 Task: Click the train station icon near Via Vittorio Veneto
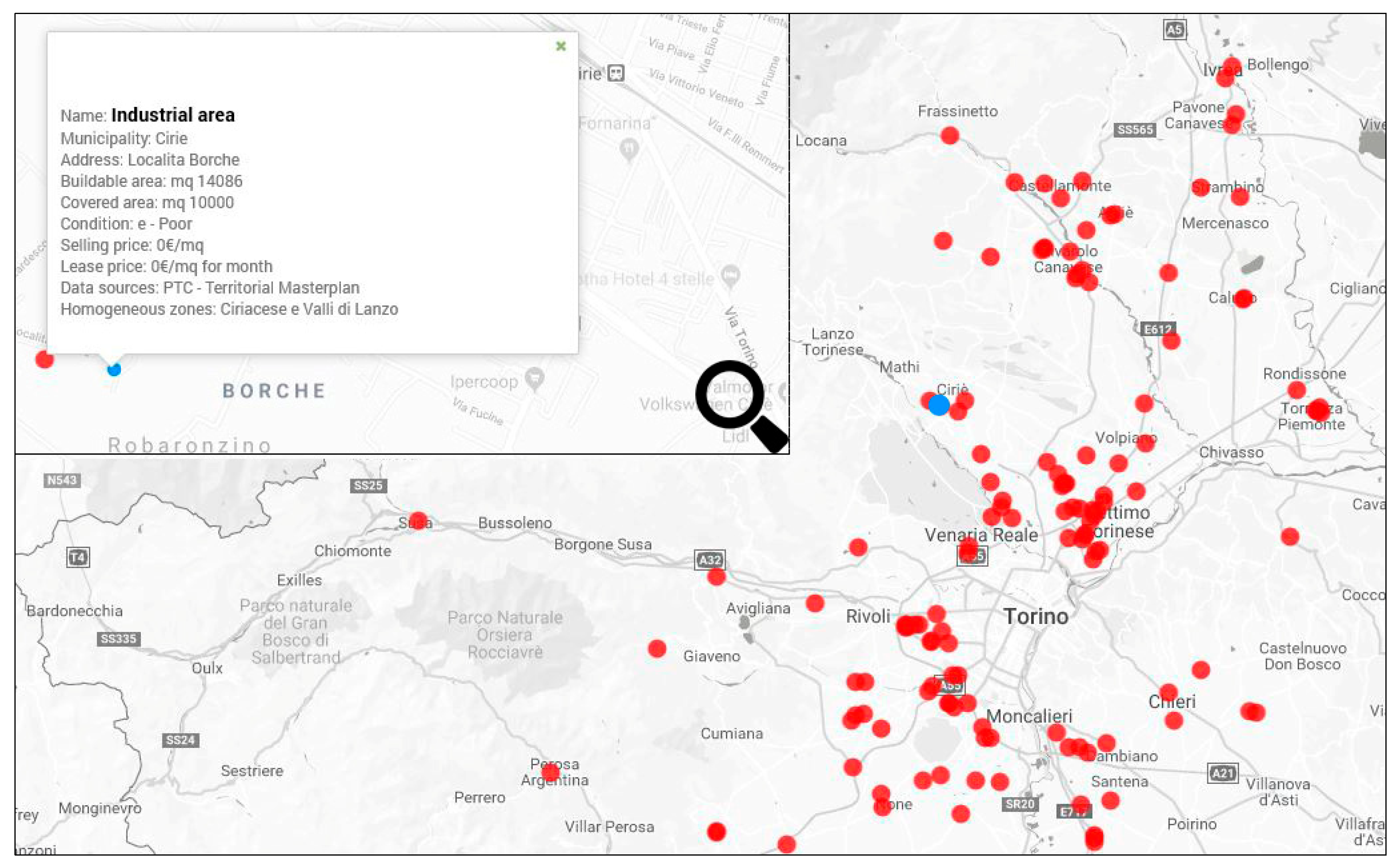point(616,74)
